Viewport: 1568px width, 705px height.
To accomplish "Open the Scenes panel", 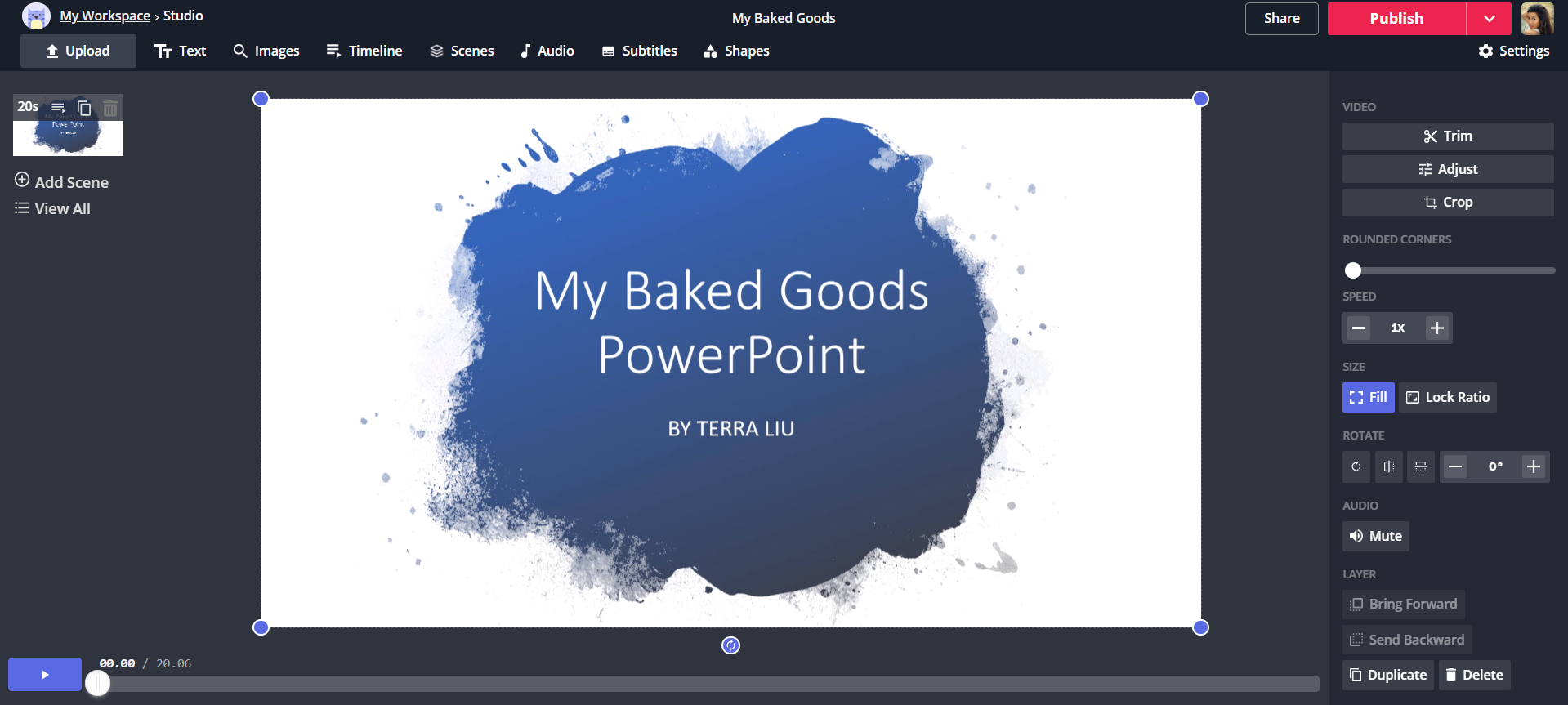I will [462, 51].
